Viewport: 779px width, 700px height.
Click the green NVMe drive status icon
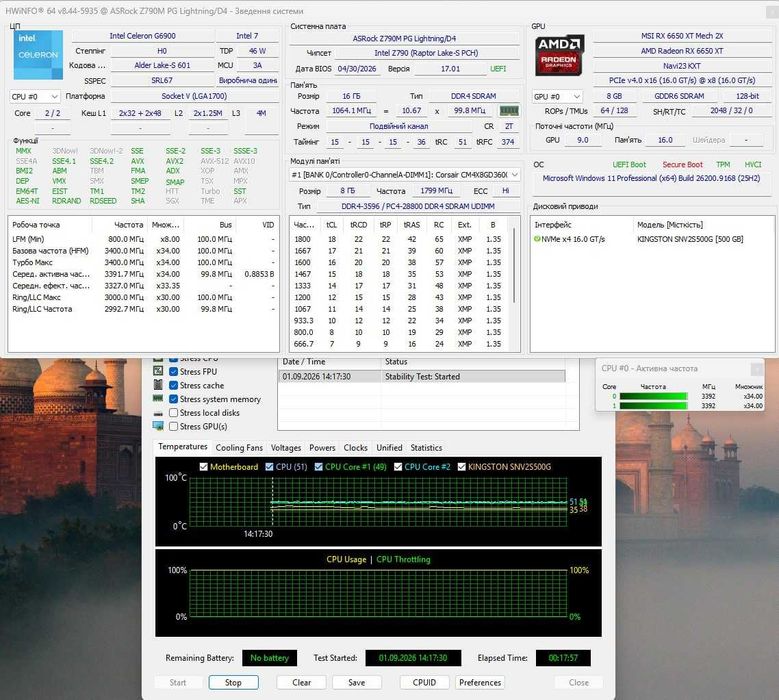[x=537, y=239]
